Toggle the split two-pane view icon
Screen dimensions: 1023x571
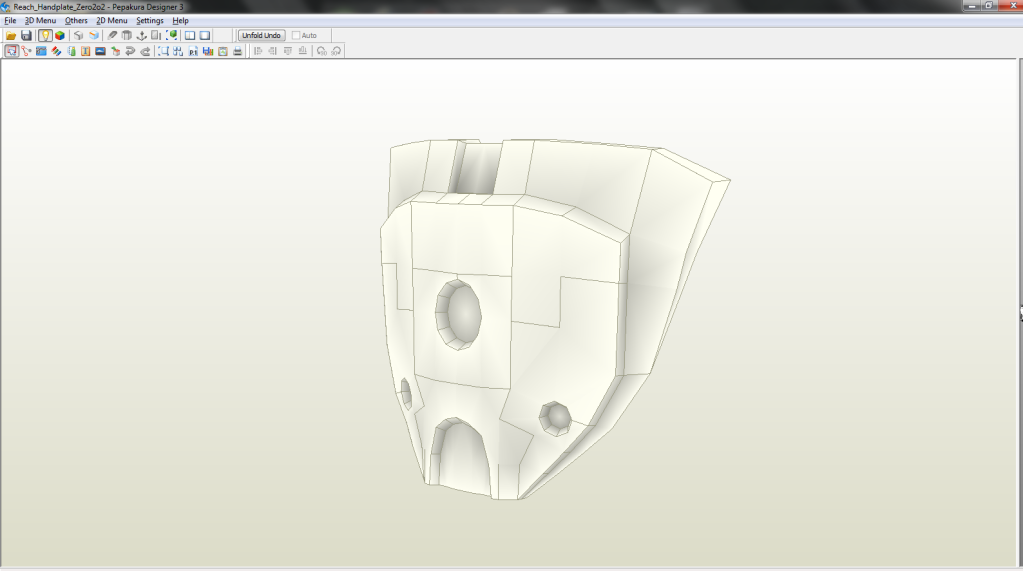coord(189,36)
